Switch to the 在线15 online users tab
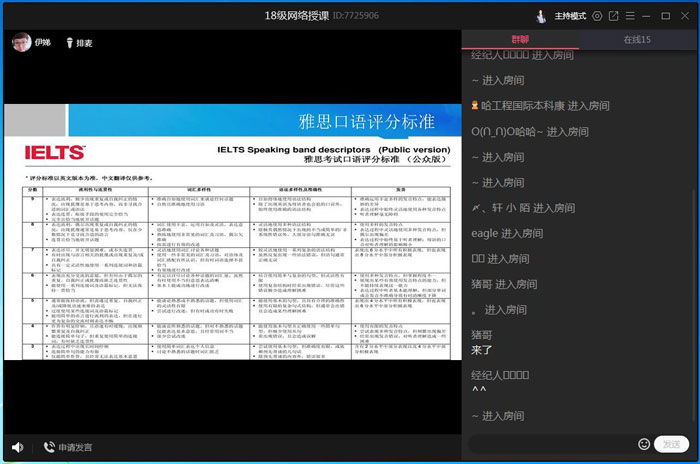 pos(637,39)
